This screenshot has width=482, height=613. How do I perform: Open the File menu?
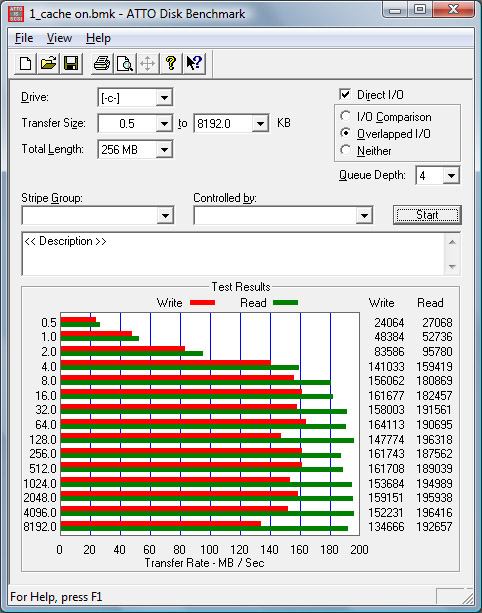(x=24, y=38)
